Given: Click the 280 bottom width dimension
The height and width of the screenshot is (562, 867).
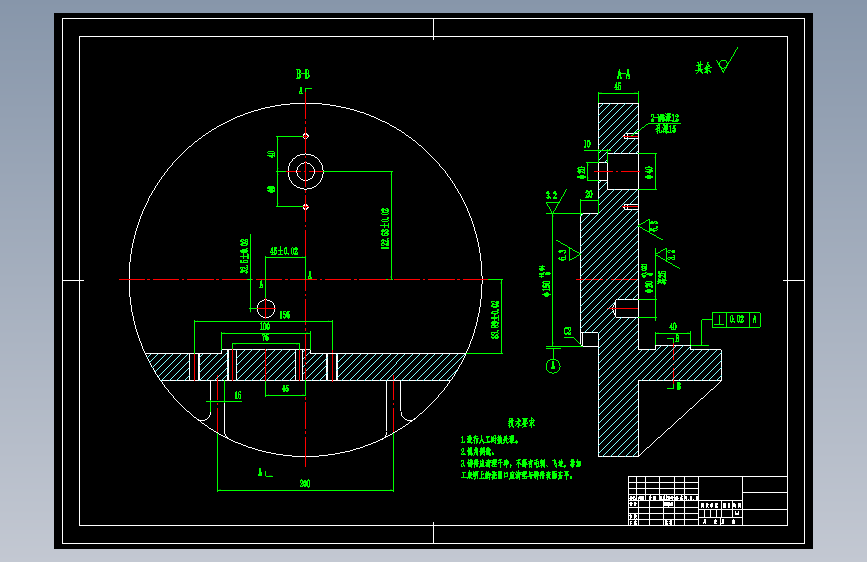Looking at the screenshot, I should pyautogui.click(x=305, y=483).
